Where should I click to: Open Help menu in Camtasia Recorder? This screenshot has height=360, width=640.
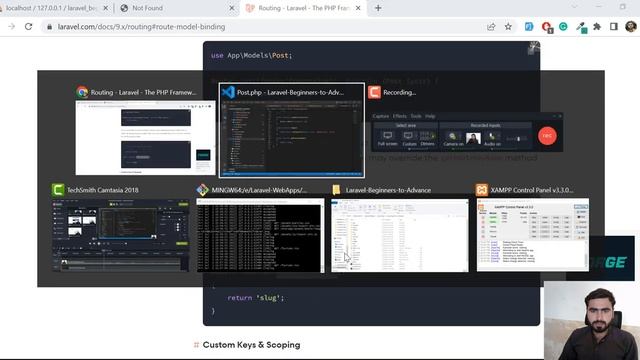coord(430,116)
